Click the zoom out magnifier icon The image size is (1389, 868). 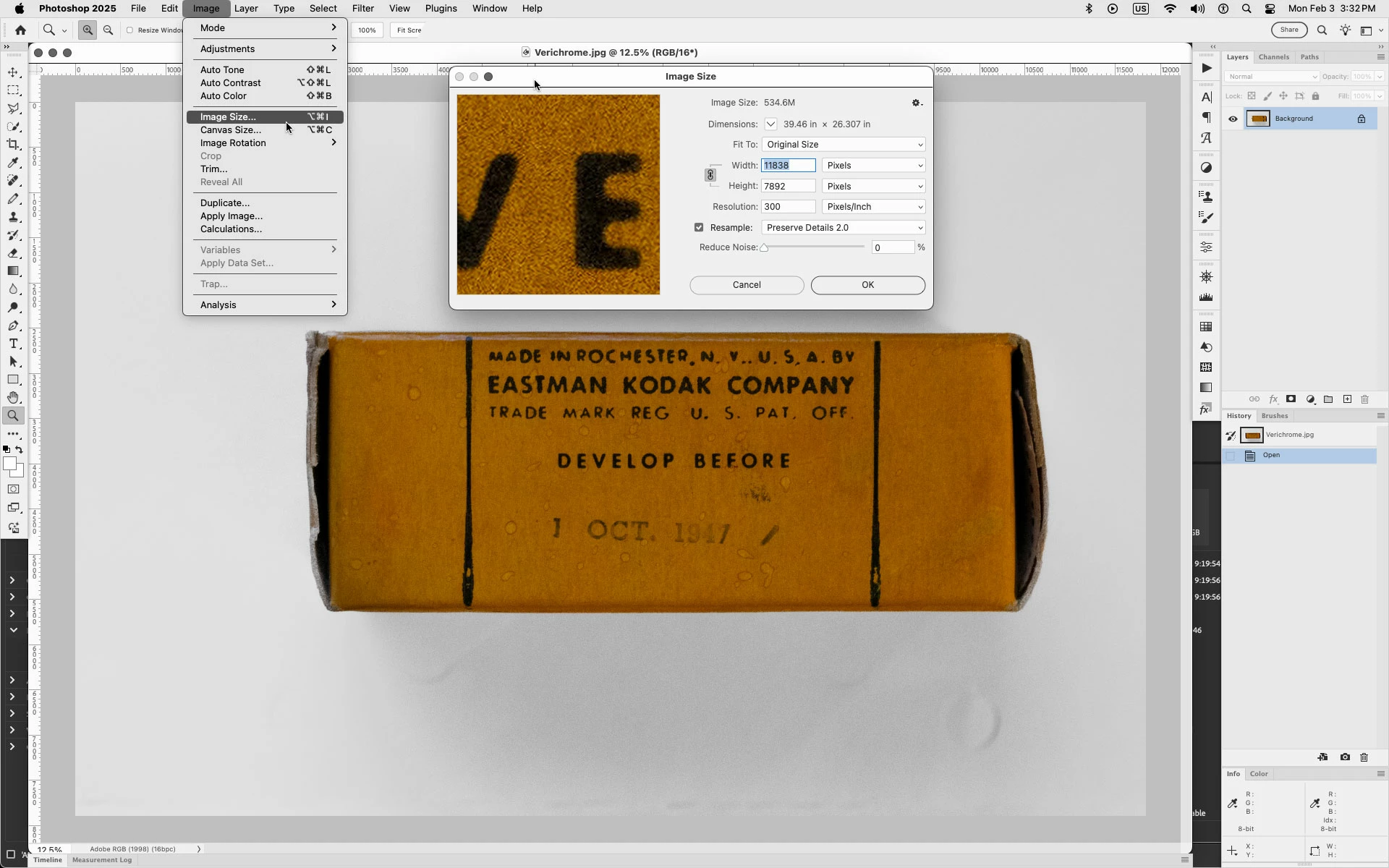pos(108,30)
